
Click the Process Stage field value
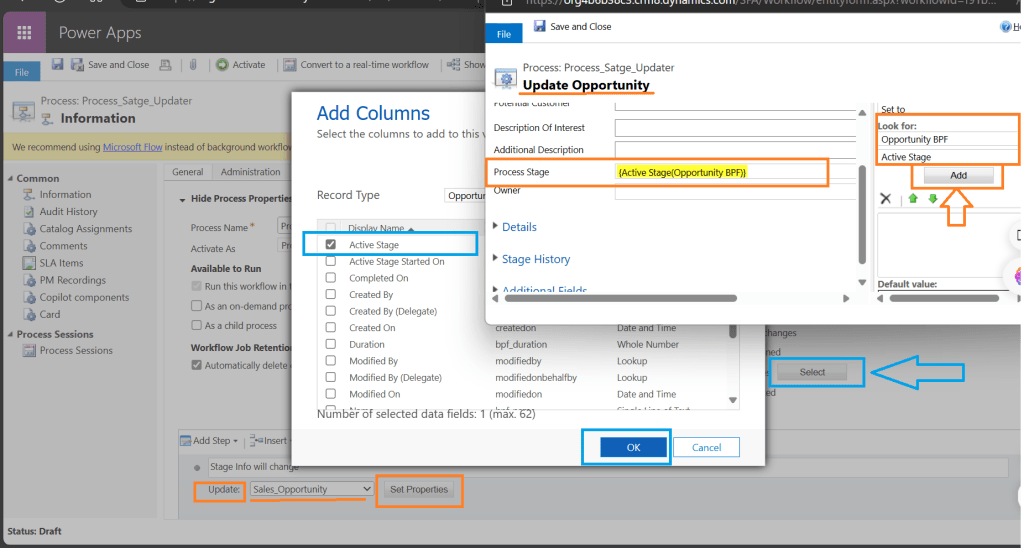[x=681, y=172]
